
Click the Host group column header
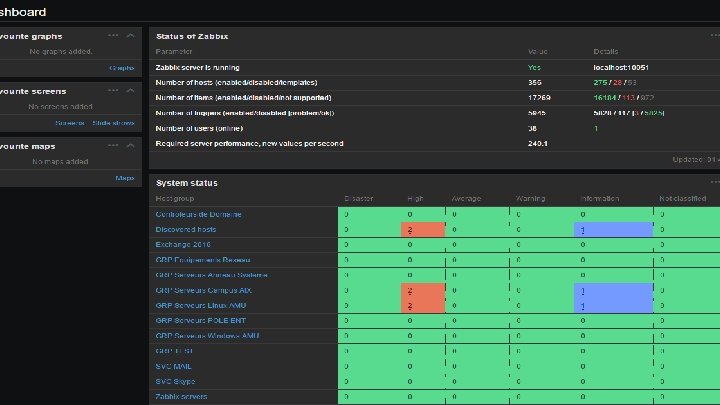174,199
